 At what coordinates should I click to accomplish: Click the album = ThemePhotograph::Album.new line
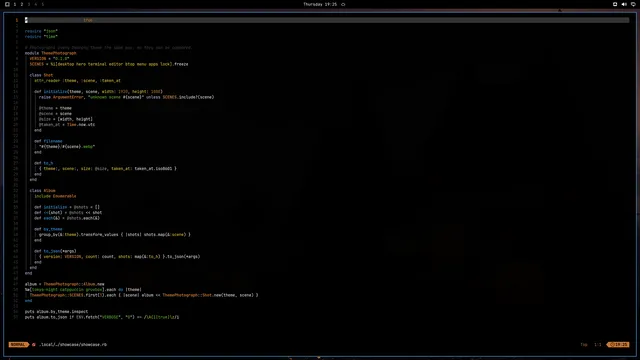[64, 284]
